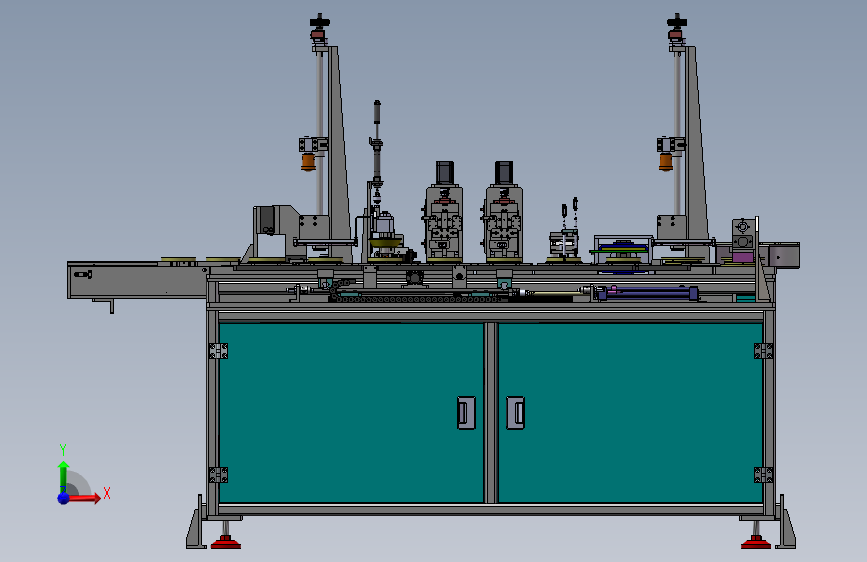Select the black motor on the left press unit
867x562 pixels.
[x=445, y=173]
